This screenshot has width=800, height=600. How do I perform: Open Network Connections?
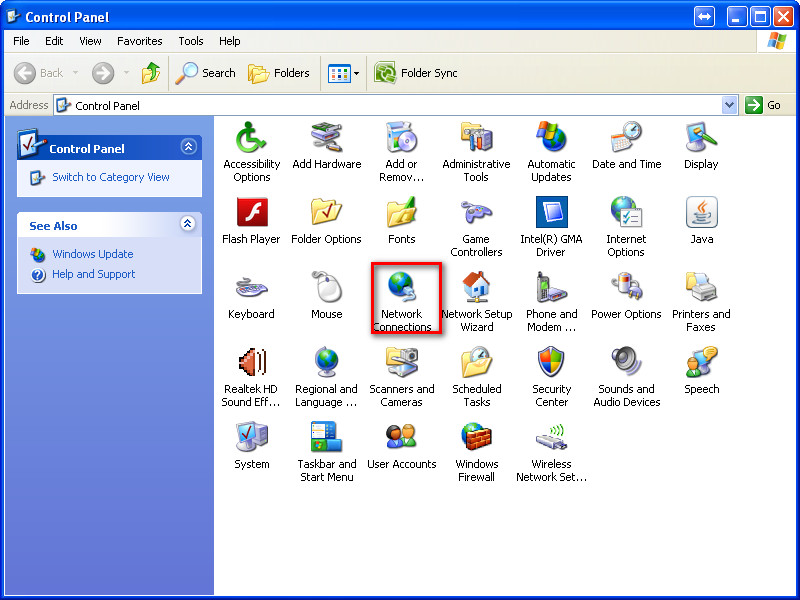pyautogui.click(x=402, y=302)
